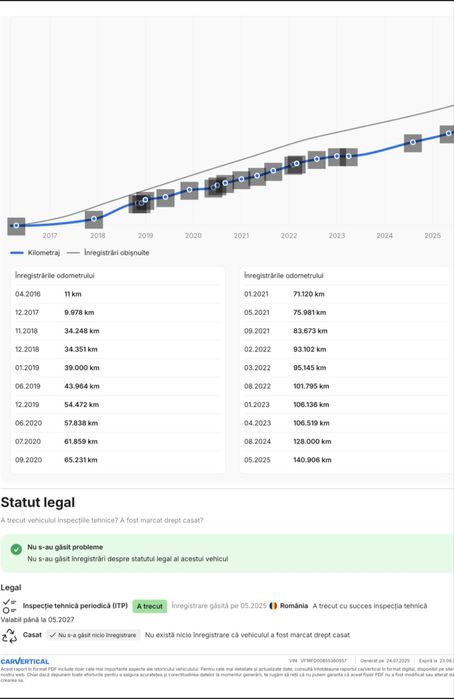Click the carVertical logo in footer
Viewport: 454px width, 699px height.
(x=25, y=661)
